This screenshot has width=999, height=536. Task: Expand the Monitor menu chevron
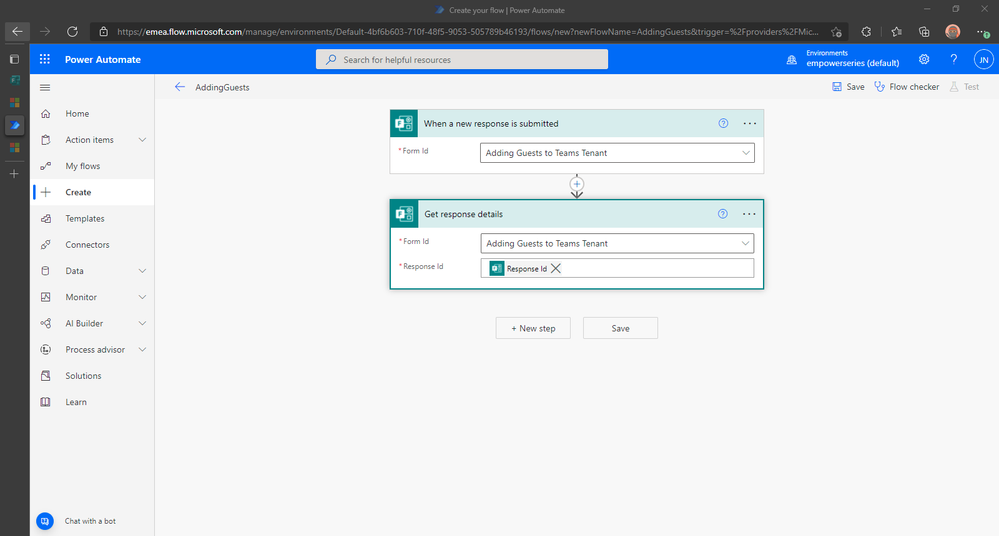point(142,297)
